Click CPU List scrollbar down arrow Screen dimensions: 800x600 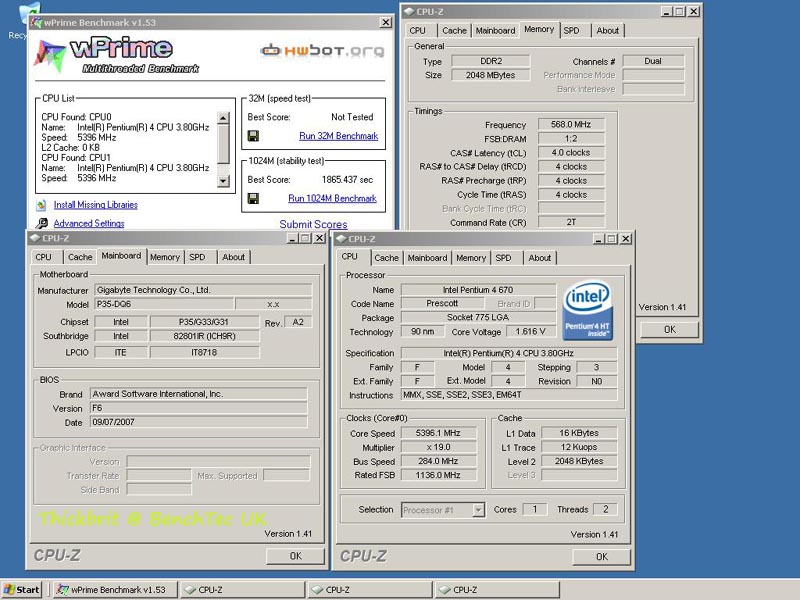point(223,181)
